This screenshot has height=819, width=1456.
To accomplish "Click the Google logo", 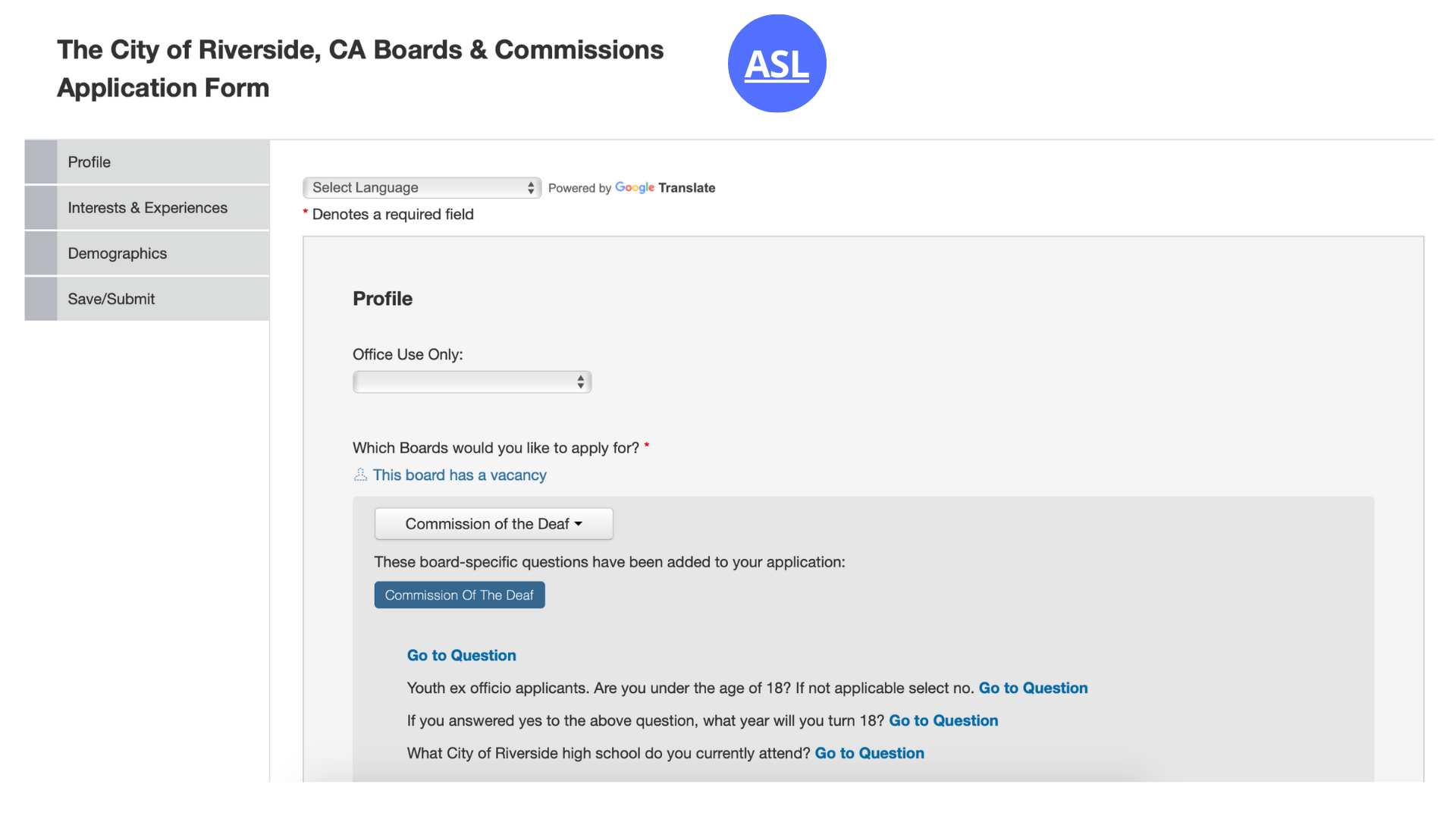I will point(634,187).
